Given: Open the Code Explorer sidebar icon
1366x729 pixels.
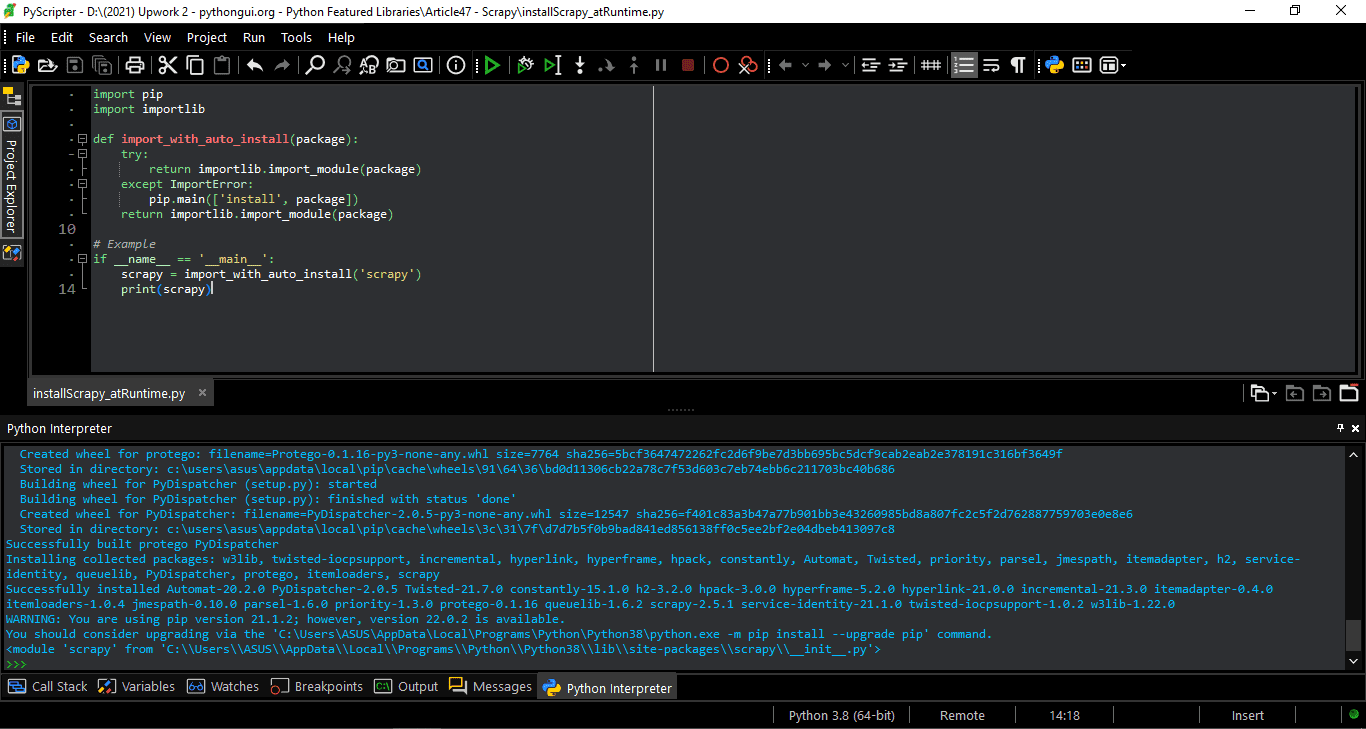Looking at the screenshot, I should tap(12, 253).
